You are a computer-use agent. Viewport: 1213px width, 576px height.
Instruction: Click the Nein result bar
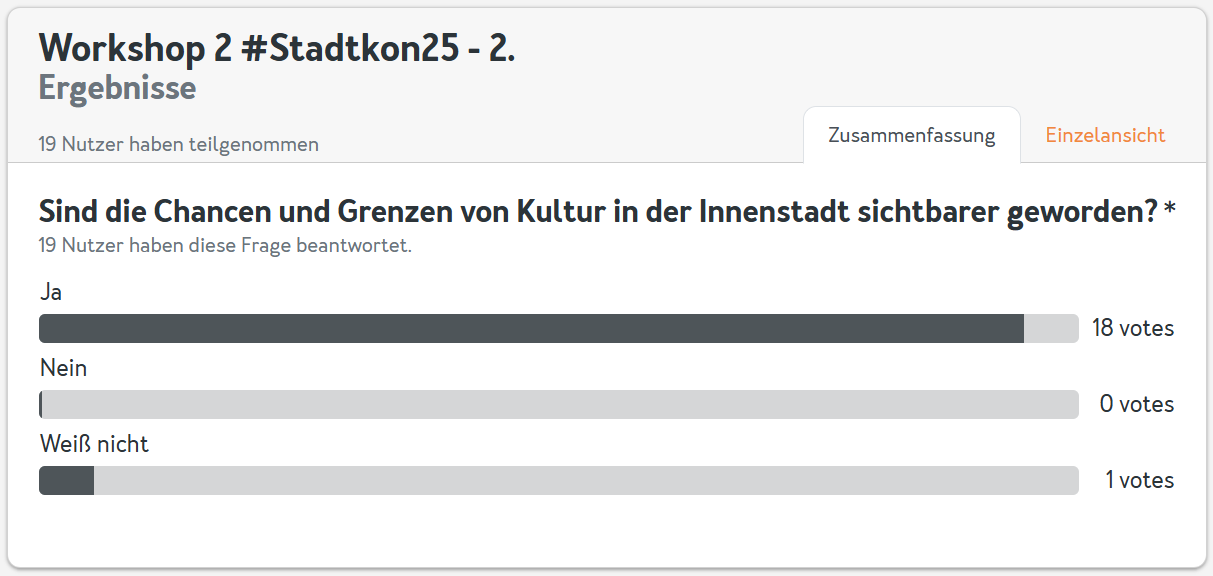(x=559, y=404)
